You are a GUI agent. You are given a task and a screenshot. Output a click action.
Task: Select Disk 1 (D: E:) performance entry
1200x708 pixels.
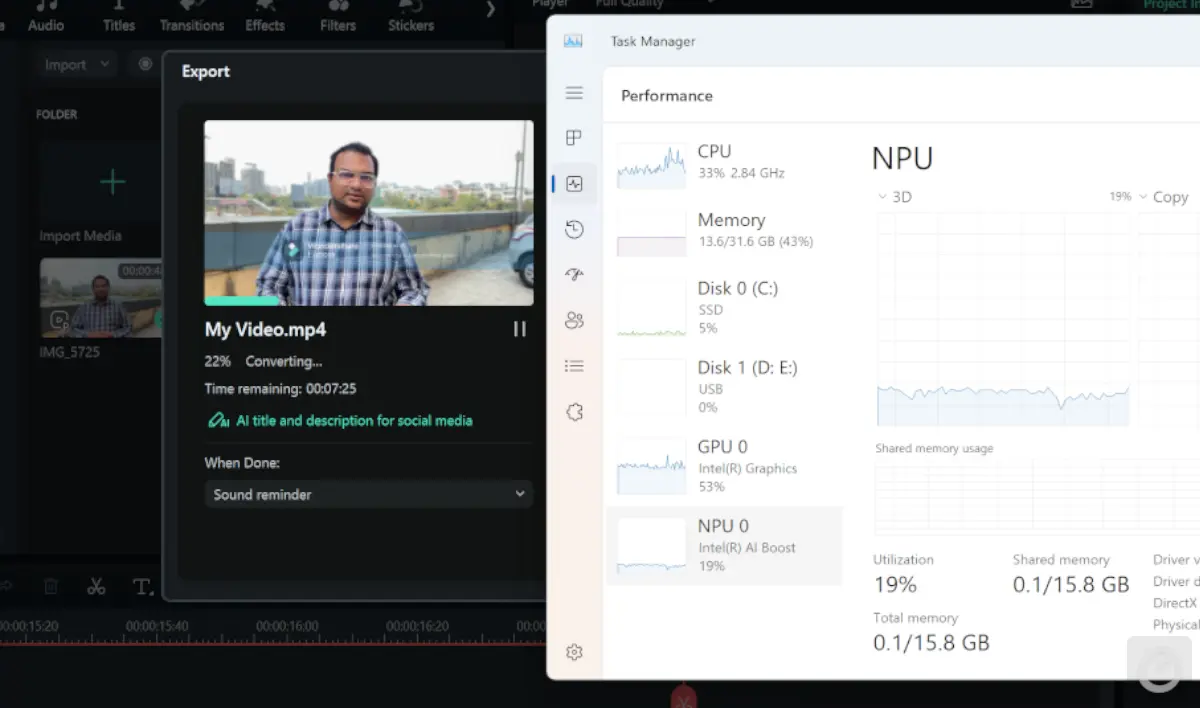point(725,386)
